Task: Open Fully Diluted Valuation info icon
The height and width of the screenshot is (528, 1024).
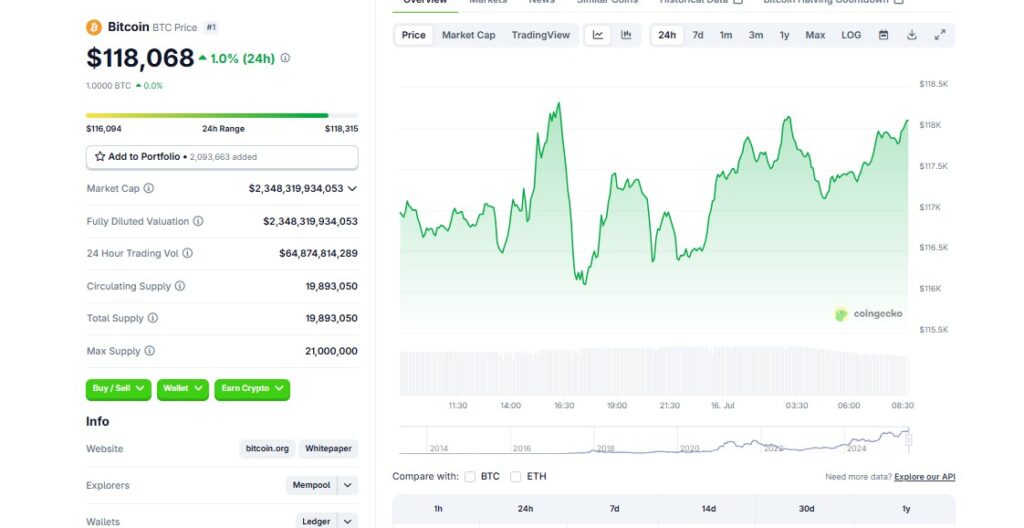Action: coord(198,221)
